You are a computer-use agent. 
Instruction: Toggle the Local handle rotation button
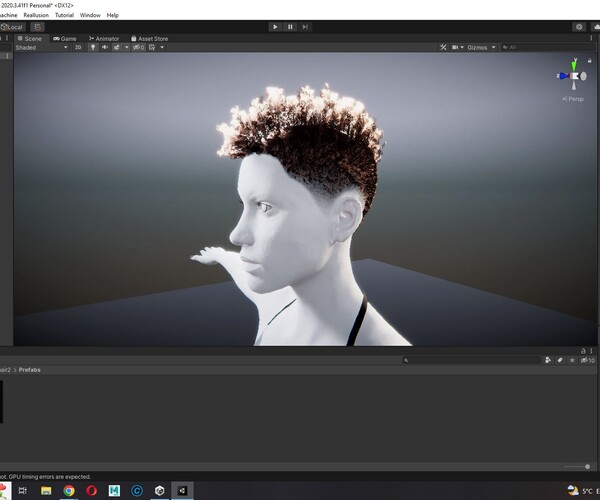tap(12, 27)
